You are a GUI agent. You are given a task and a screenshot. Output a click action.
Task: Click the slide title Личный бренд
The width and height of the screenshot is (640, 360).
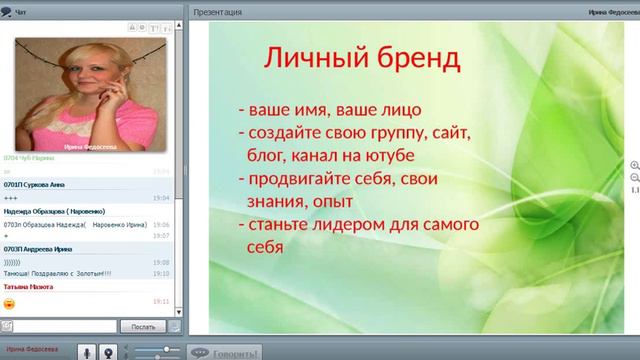click(362, 58)
